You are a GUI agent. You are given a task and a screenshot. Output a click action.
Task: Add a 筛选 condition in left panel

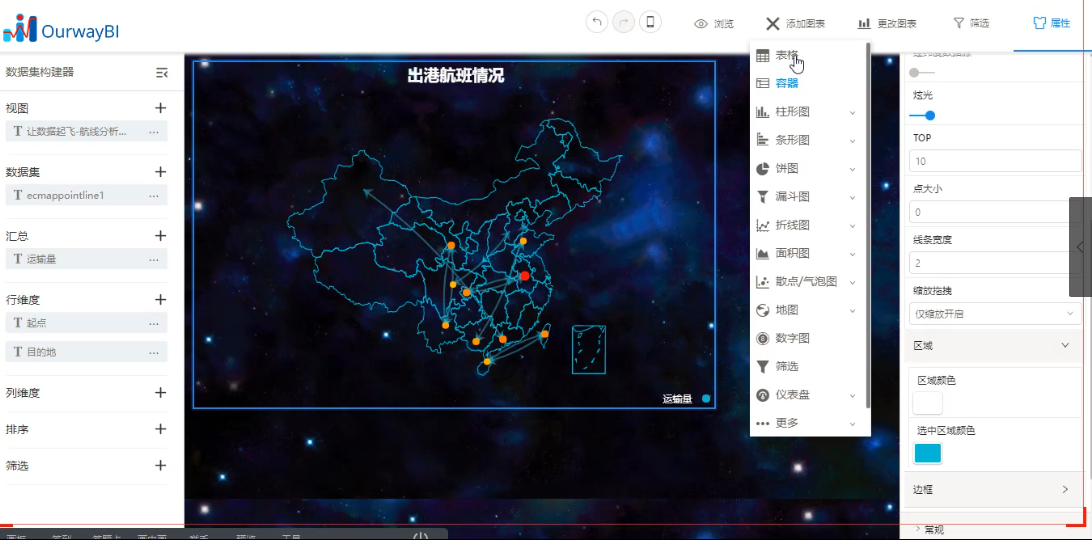[160, 465]
